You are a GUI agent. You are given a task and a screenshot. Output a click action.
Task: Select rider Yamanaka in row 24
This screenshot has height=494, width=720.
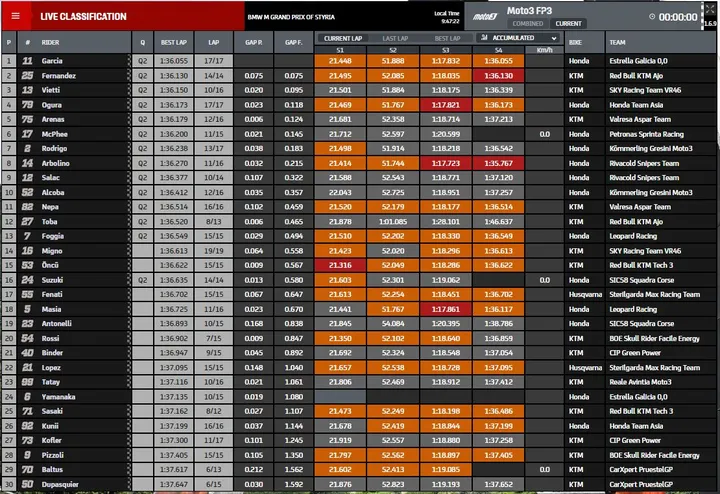[x=58, y=396]
